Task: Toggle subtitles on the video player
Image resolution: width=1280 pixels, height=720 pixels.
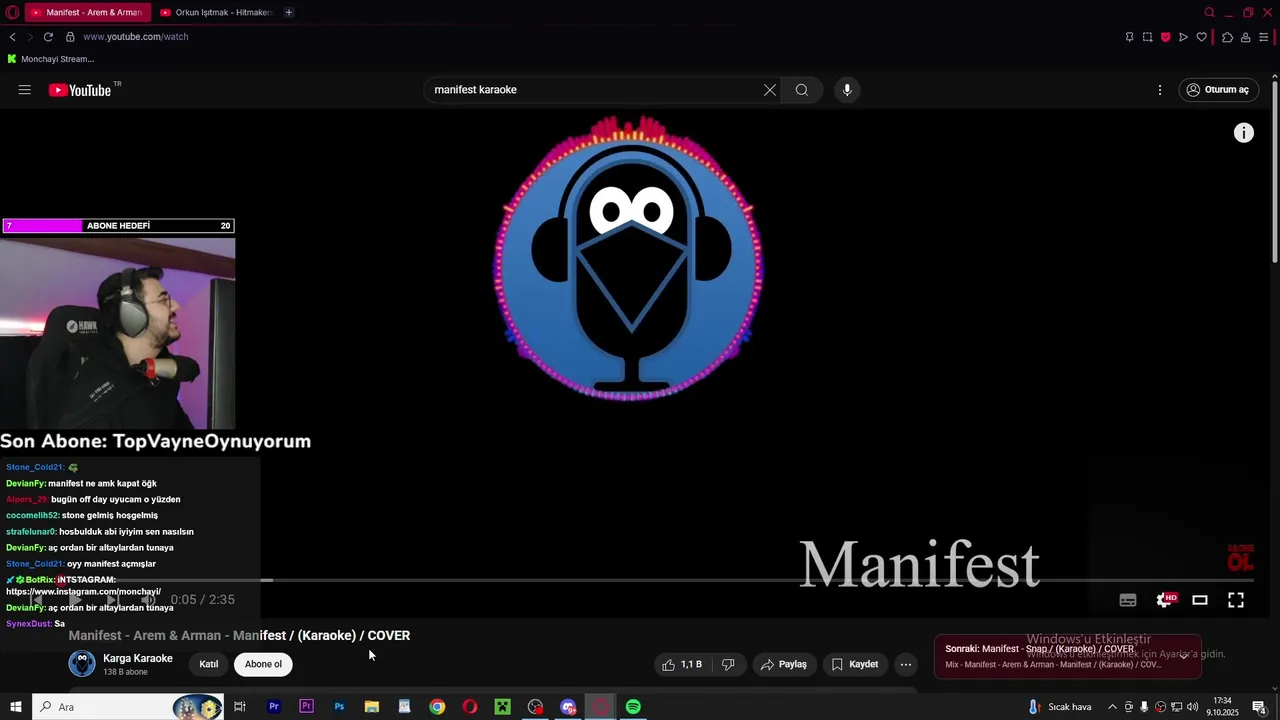Action: (x=1128, y=600)
